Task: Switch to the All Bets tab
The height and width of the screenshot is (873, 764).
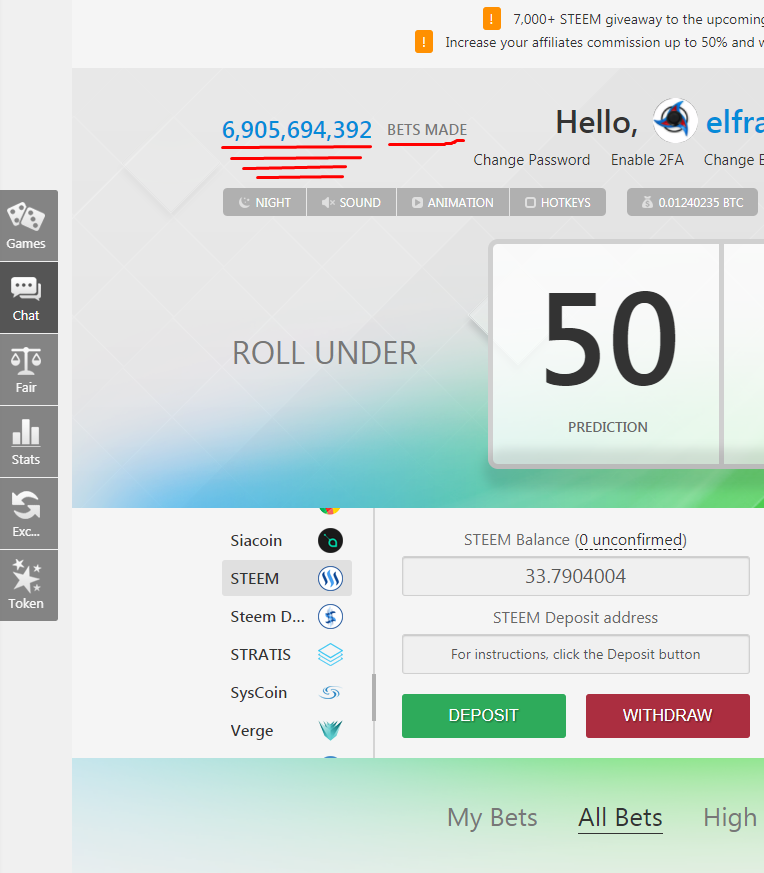Action: pos(620,818)
